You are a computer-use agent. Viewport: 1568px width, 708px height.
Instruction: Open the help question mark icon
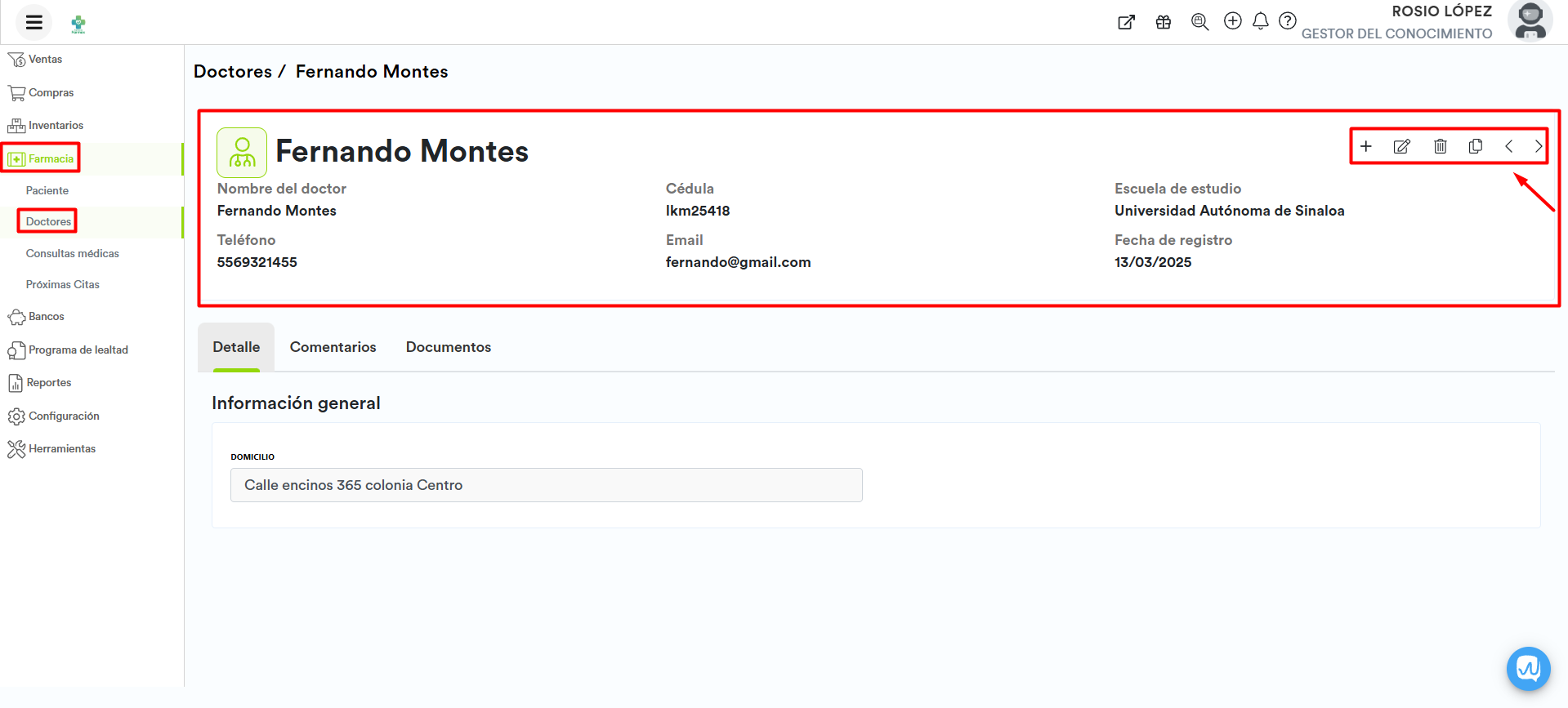pyautogui.click(x=1287, y=21)
